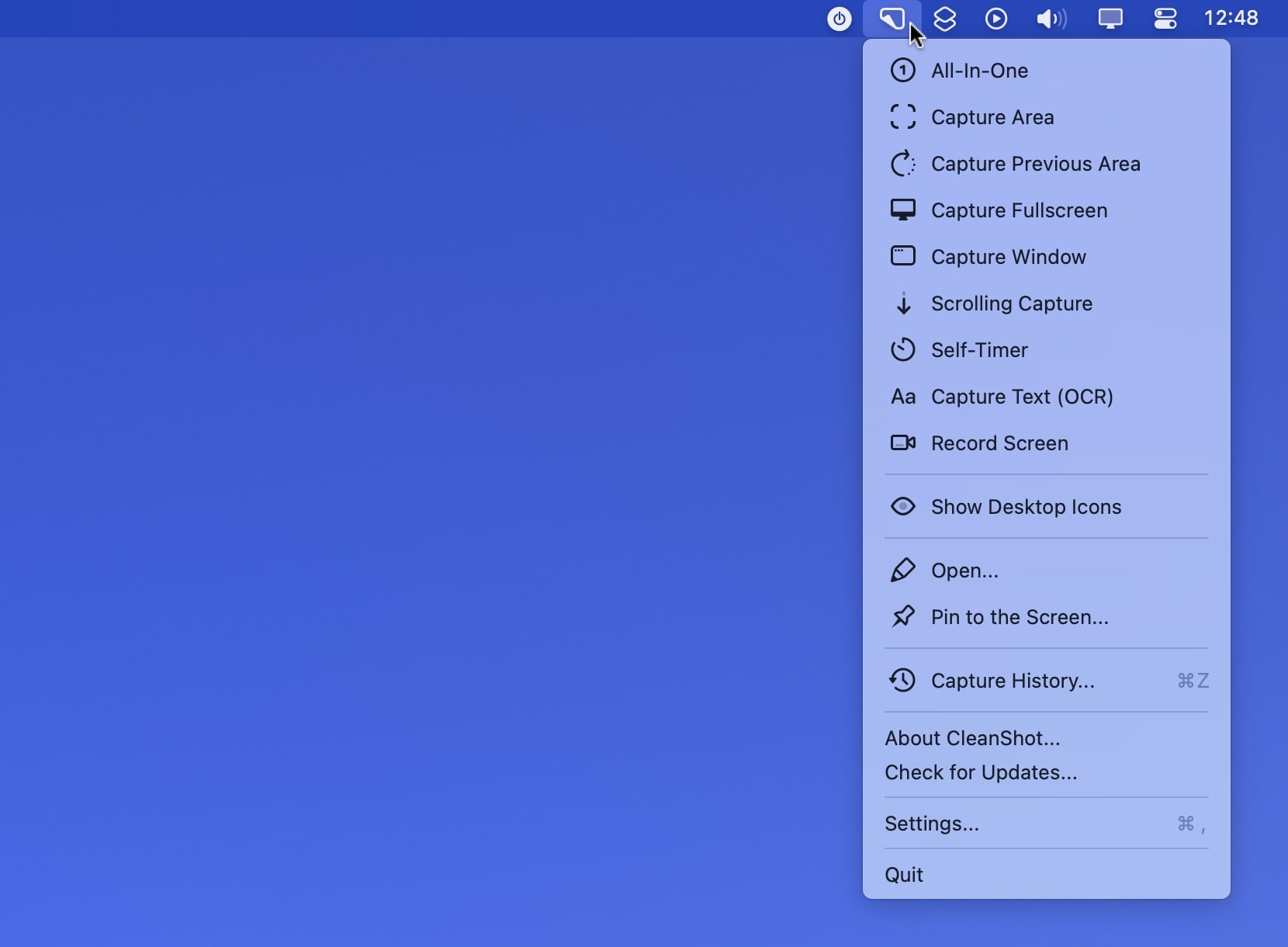Quit CleanShot from the menu

coord(904,875)
